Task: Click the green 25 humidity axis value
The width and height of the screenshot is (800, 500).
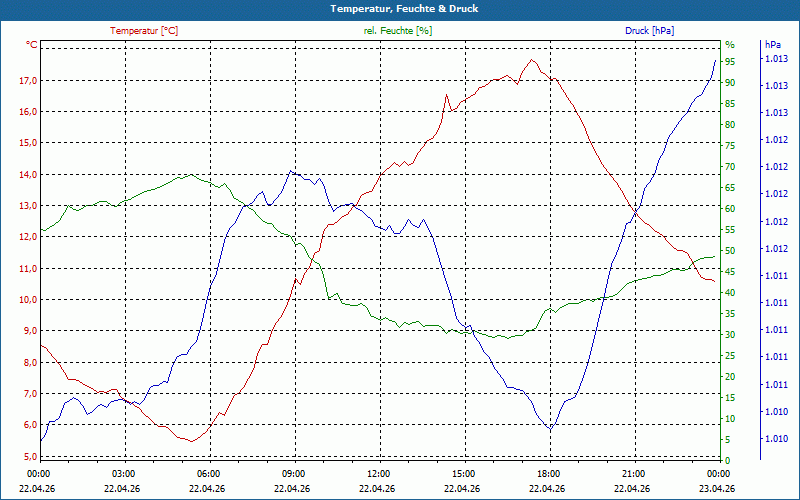Action: point(730,356)
